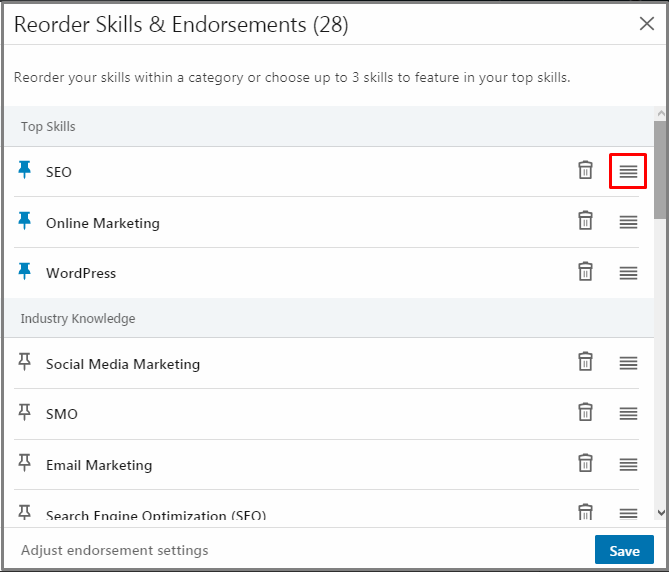Pin SMO as a top skill
This screenshot has width=669, height=572.
[x=25, y=413]
